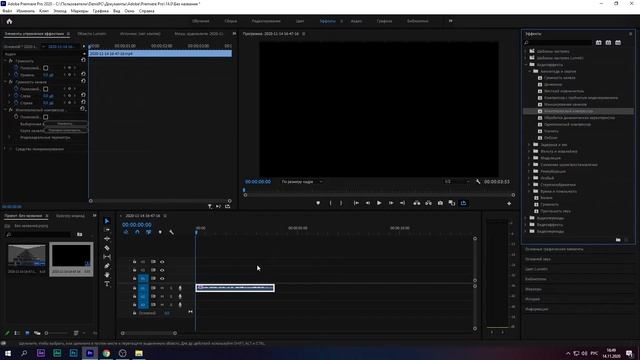The height and width of the screenshot is (360, 640).
Task: Select the Track Select Forward tool
Action: 107,230
